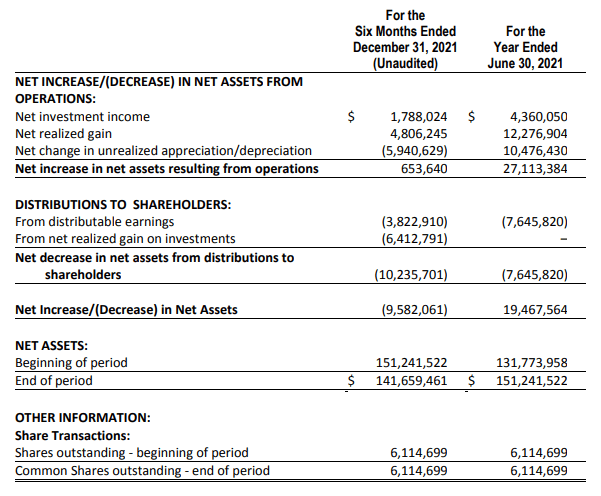
Task: Click the value (6,412,791)
Action: tap(414, 239)
